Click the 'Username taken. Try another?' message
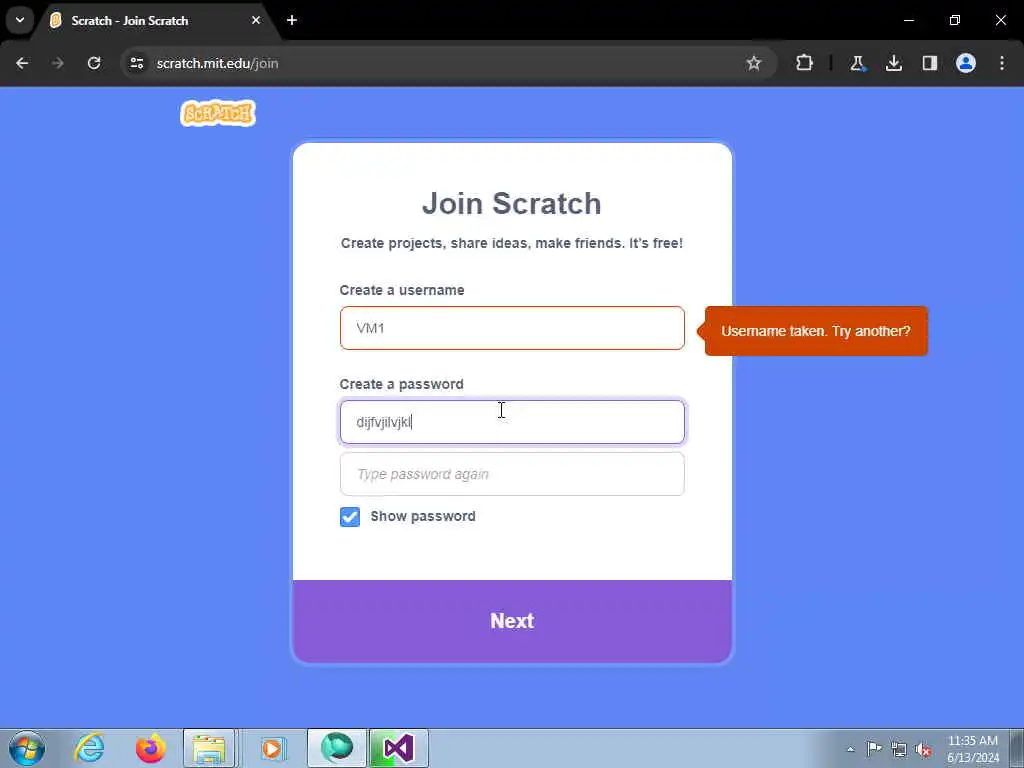The height and width of the screenshot is (768, 1024). point(816,331)
